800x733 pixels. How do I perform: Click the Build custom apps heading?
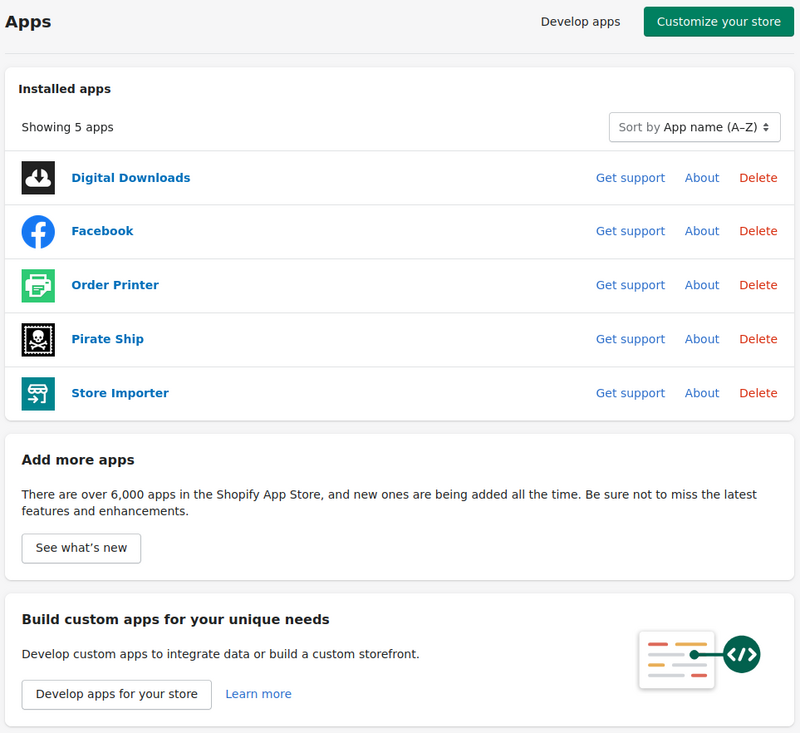[x=176, y=620]
